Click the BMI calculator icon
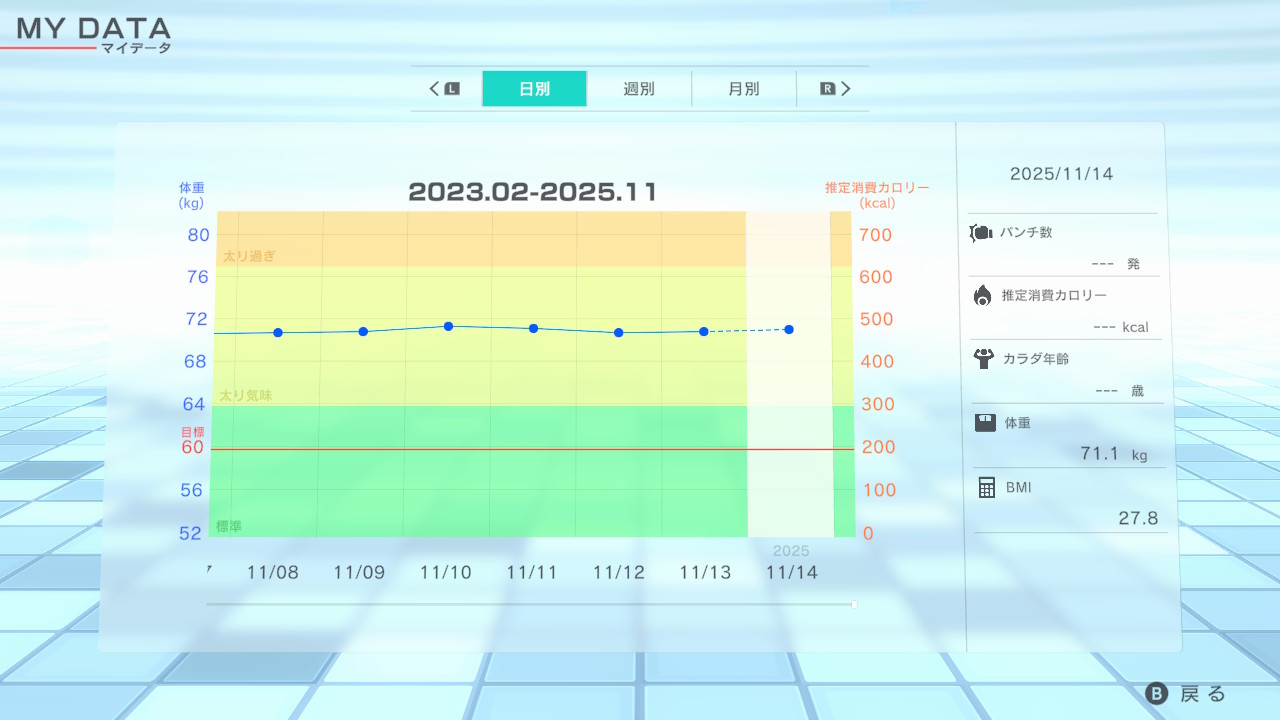Screen dimensions: 1280x720 coord(987,487)
